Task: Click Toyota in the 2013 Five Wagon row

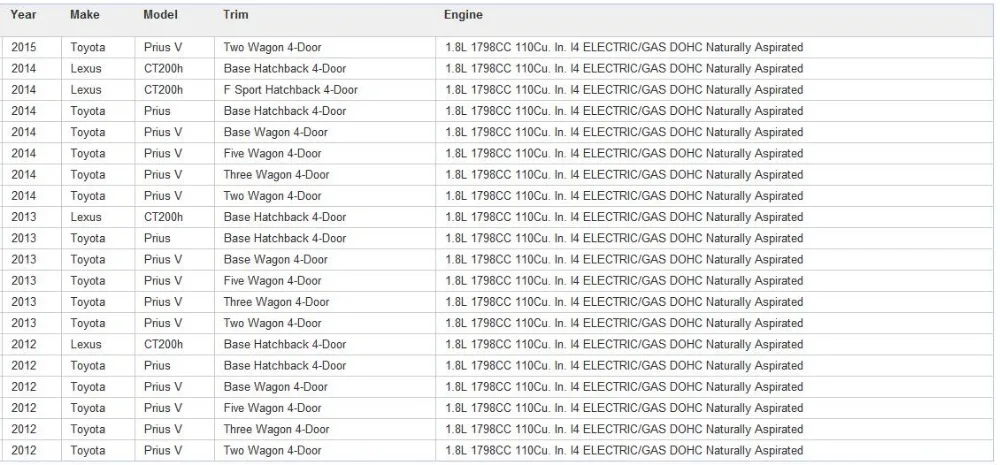Action: click(88, 281)
